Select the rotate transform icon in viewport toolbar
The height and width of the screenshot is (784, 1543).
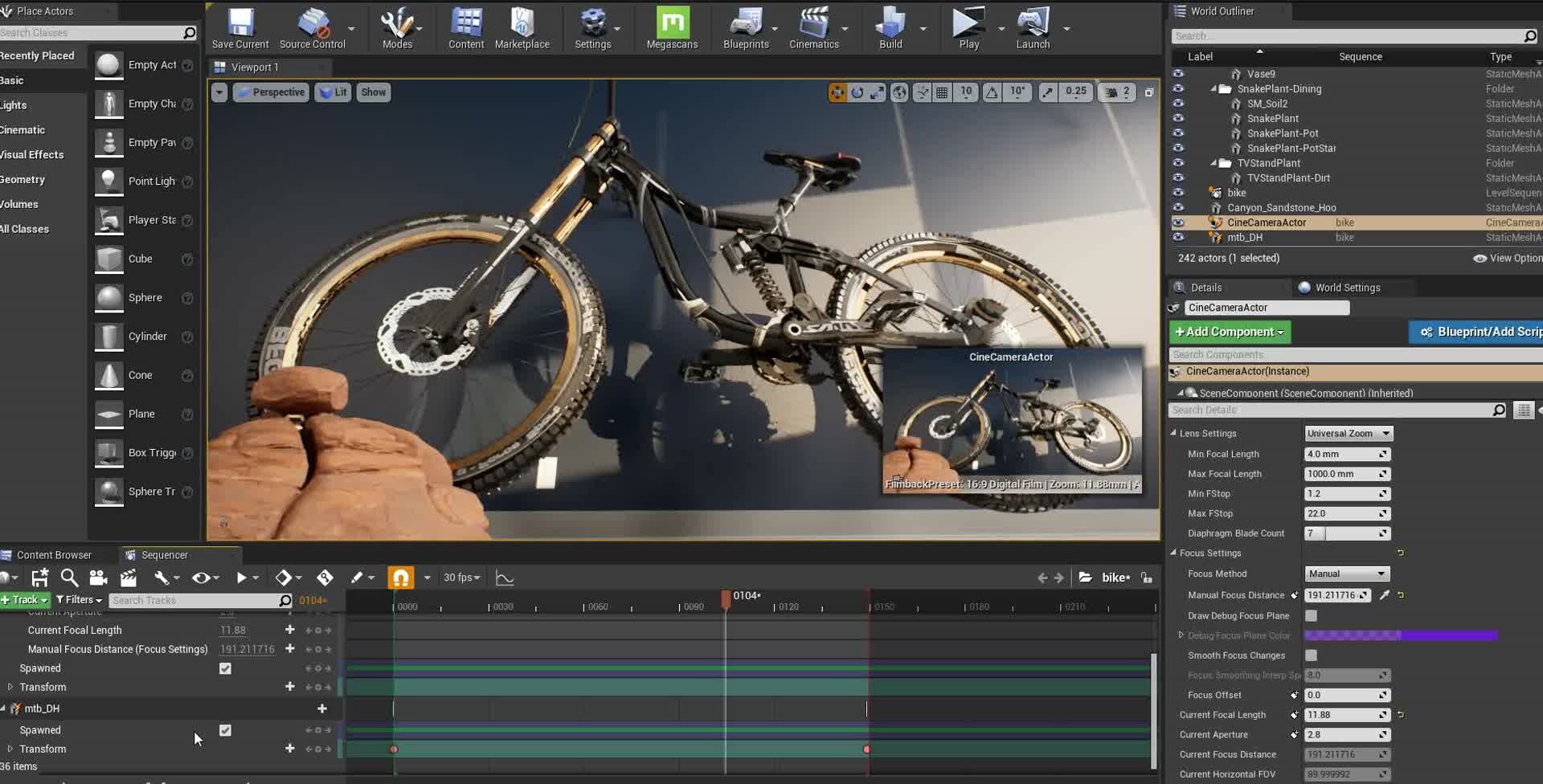(x=858, y=92)
